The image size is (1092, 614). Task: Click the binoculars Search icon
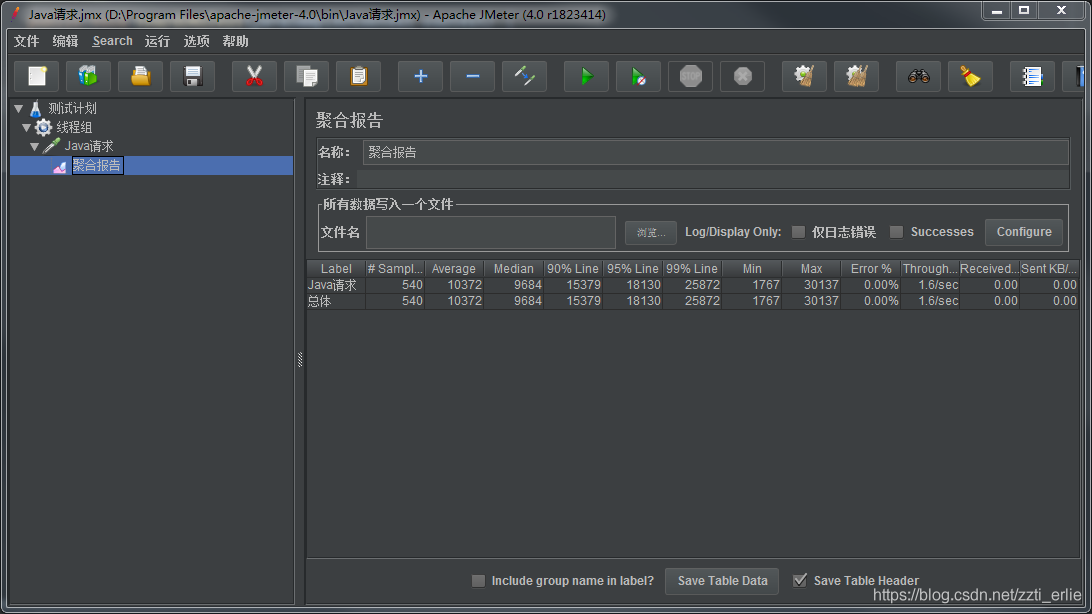click(x=918, y=76)
